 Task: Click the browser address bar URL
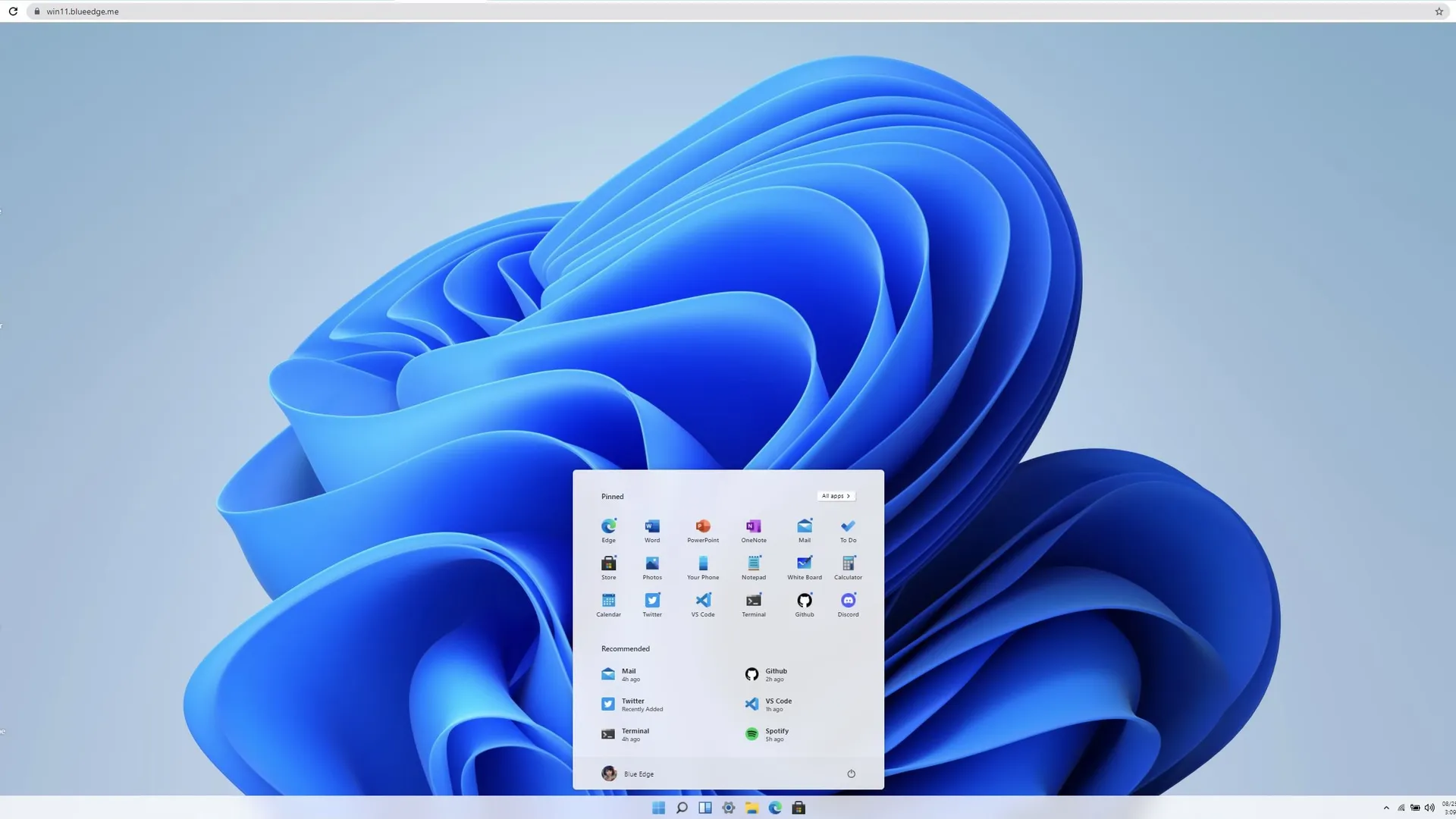tap(83, 11)
